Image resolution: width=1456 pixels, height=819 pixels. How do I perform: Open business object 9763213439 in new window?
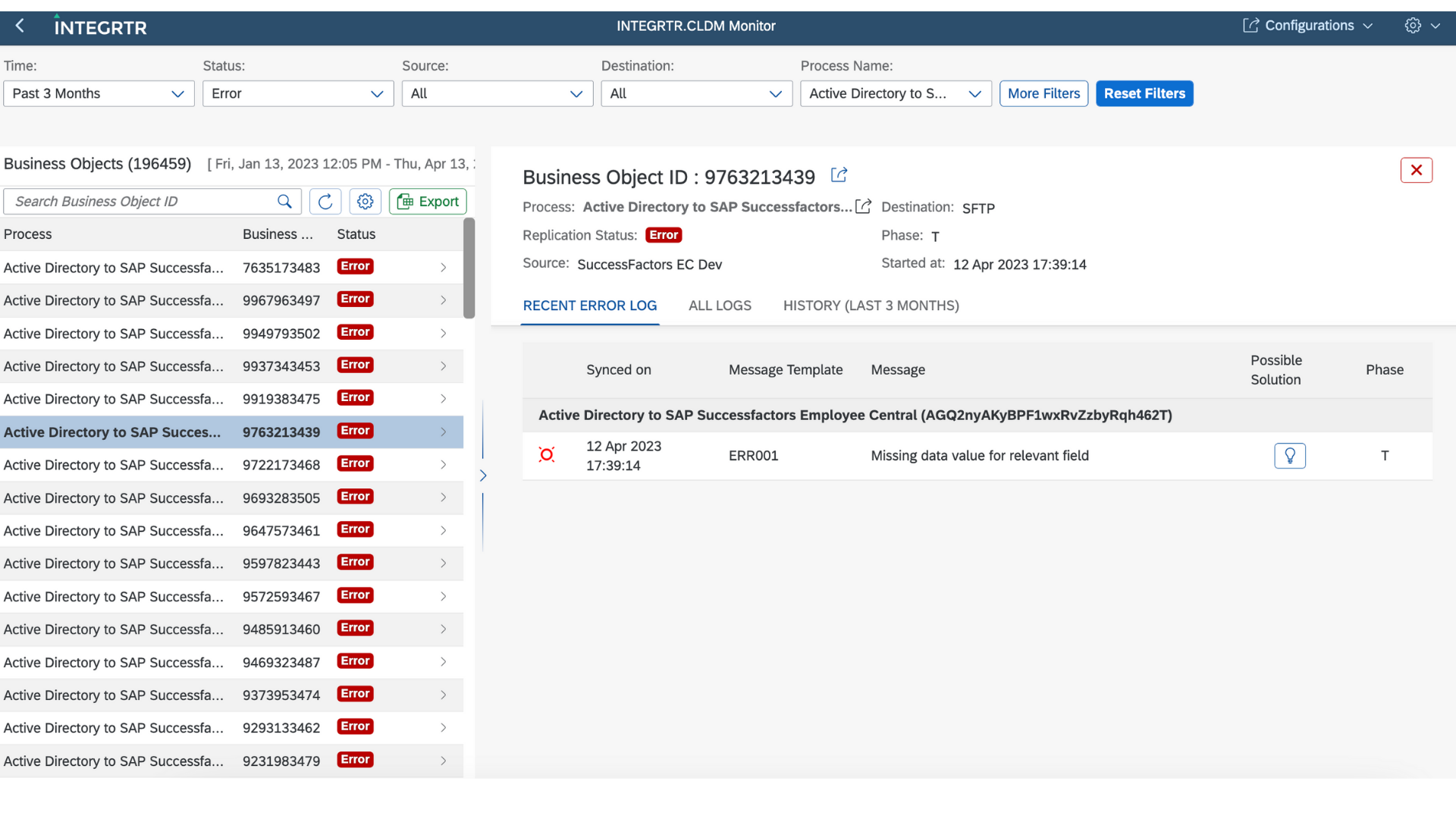click(839, 176)
